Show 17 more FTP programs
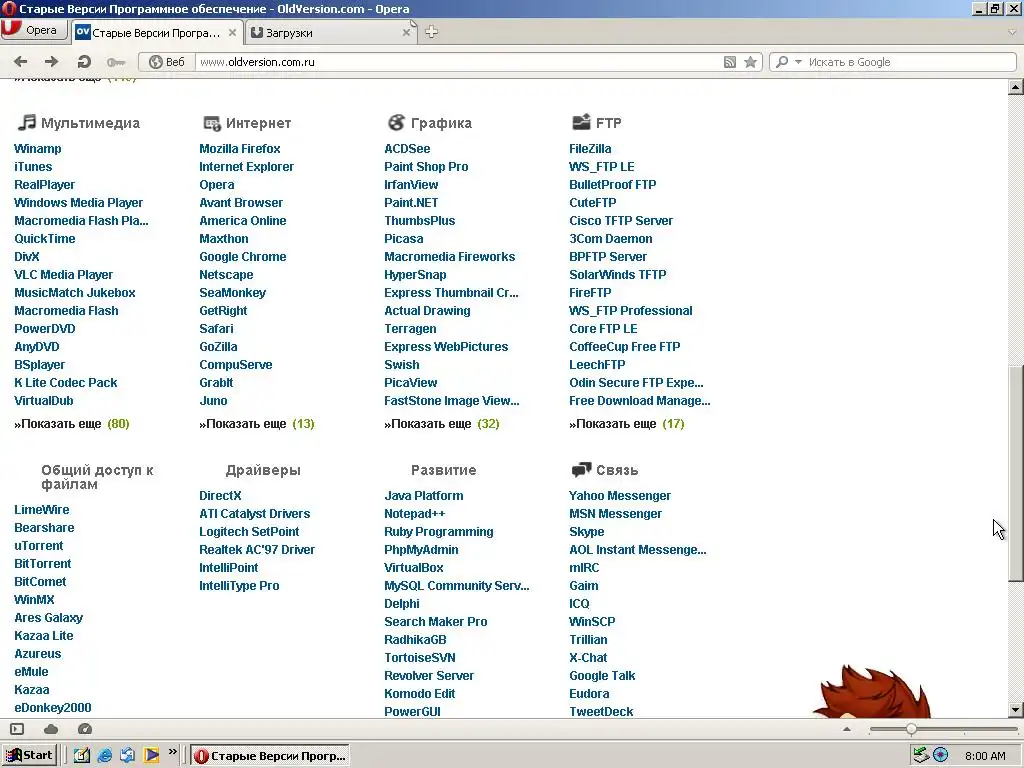1024x768 pixels. click(627, 424)
